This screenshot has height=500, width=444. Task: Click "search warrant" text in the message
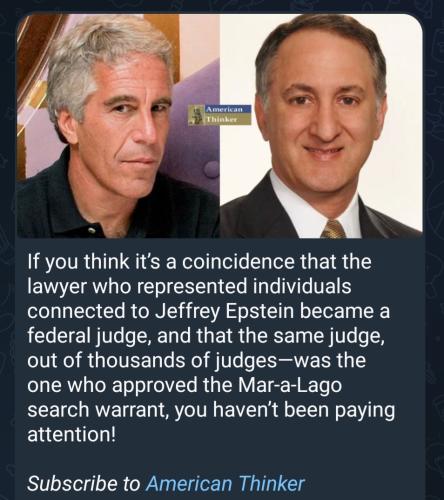point(97,410)
